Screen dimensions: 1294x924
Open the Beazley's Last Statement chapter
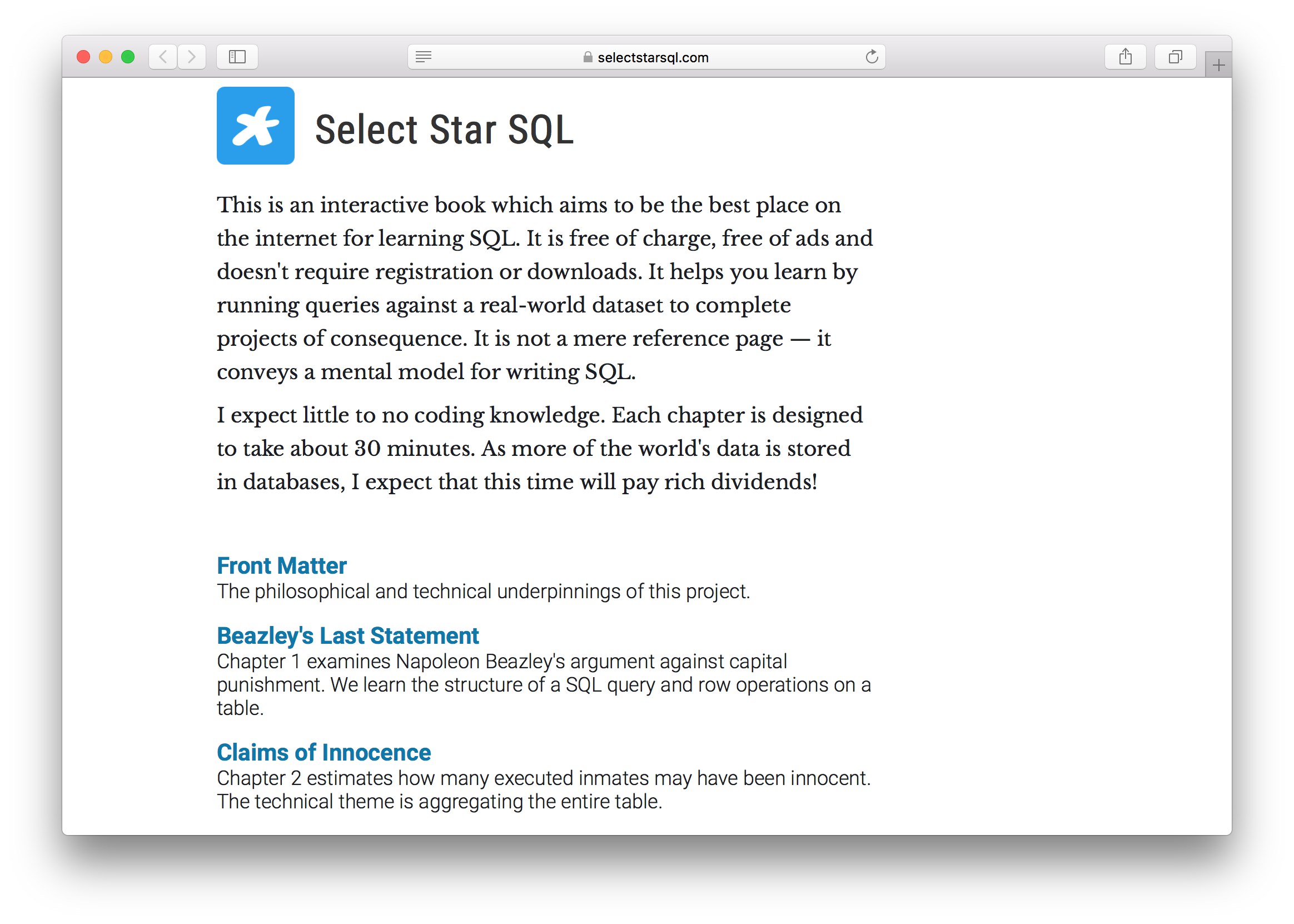[348, 636]
